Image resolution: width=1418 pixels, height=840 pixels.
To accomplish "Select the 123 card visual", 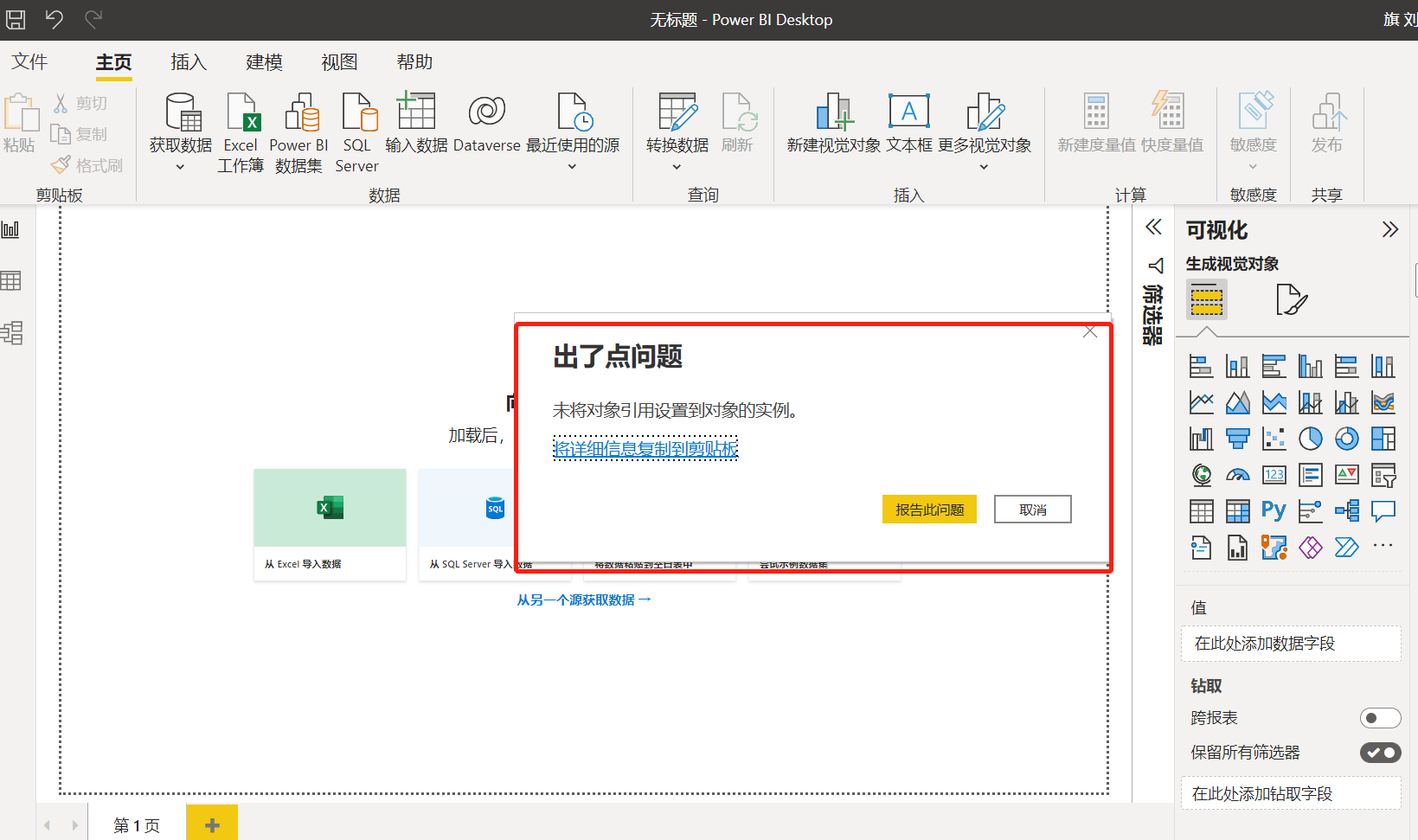I will coord(1274,475).
